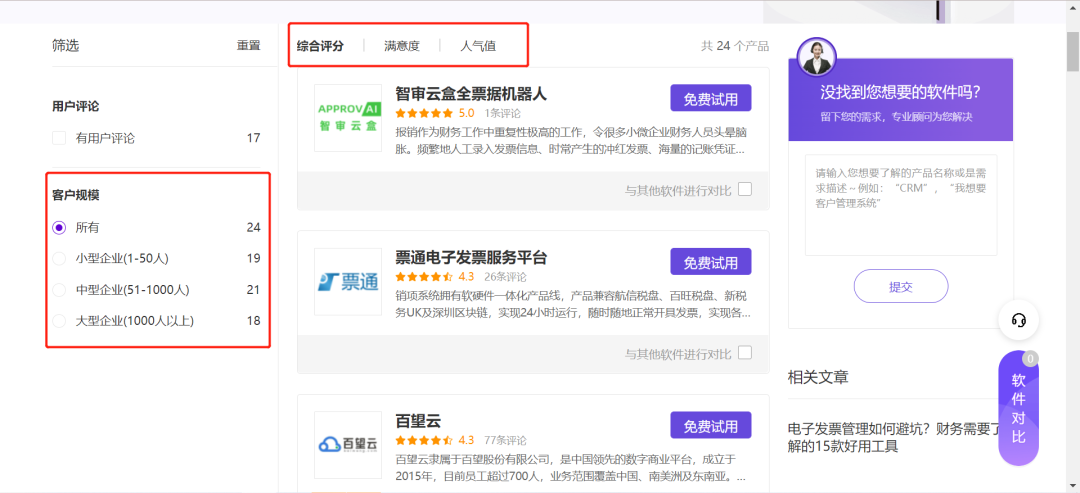Click 免费试用 for 票通电子发票服务平台
This screenshot has height=493, width=1080.
click(711, 262)
